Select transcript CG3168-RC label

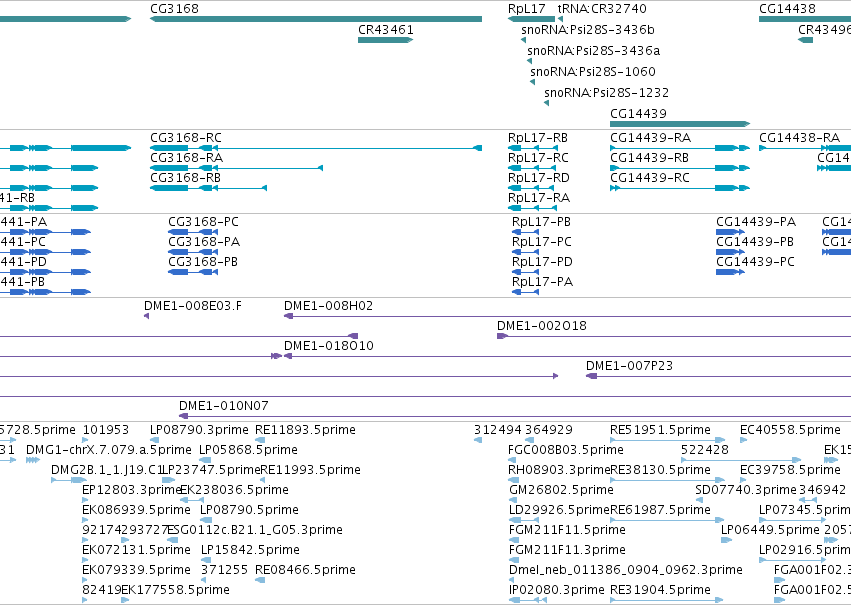click(x=186, y=138)
